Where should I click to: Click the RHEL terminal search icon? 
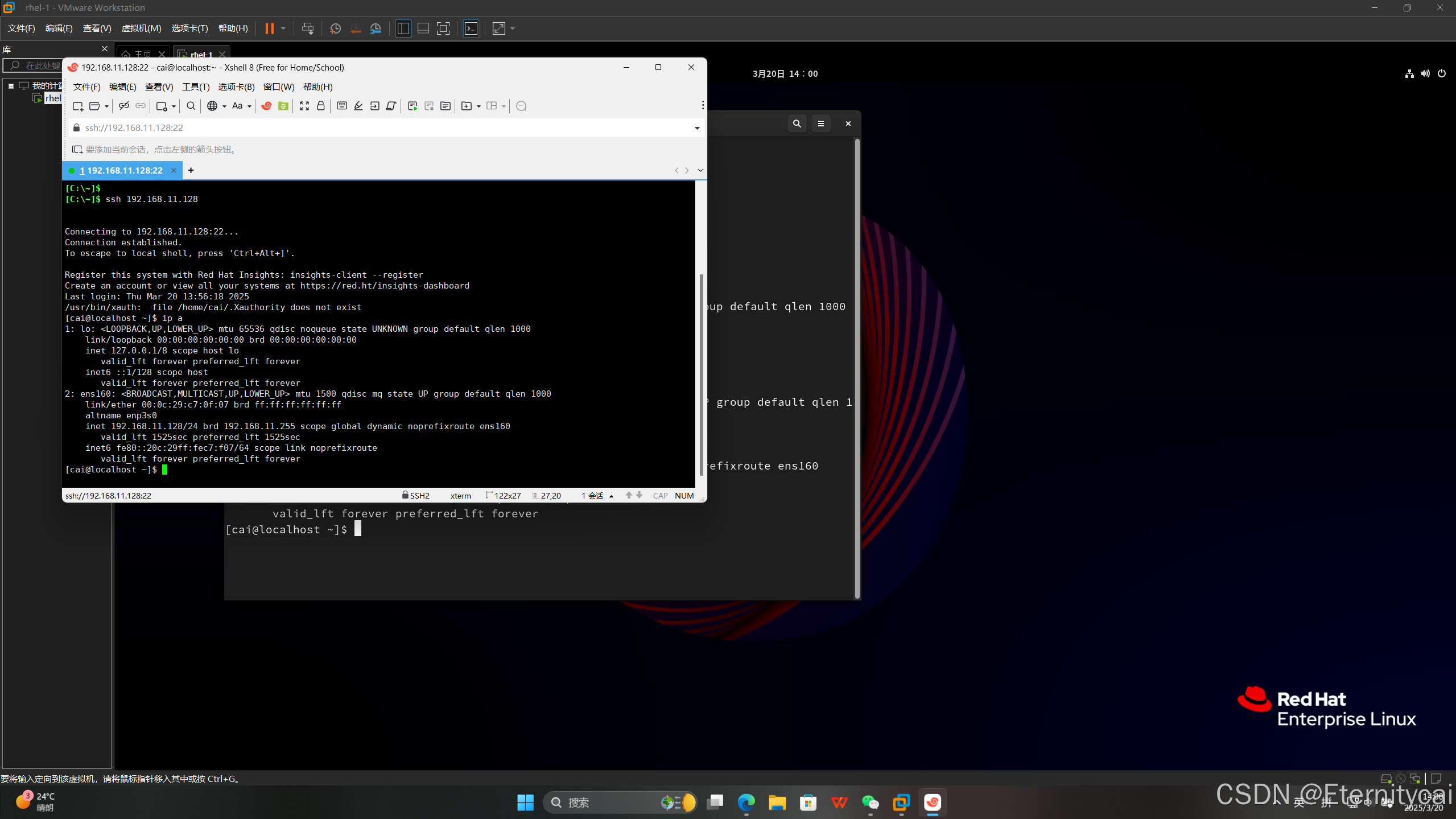click(x=797, y=124)
